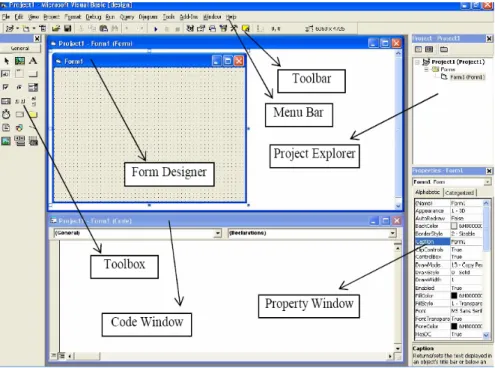Select the CommandButton control in the toolbox
The image size is (495, 368).
click(33, 74)
